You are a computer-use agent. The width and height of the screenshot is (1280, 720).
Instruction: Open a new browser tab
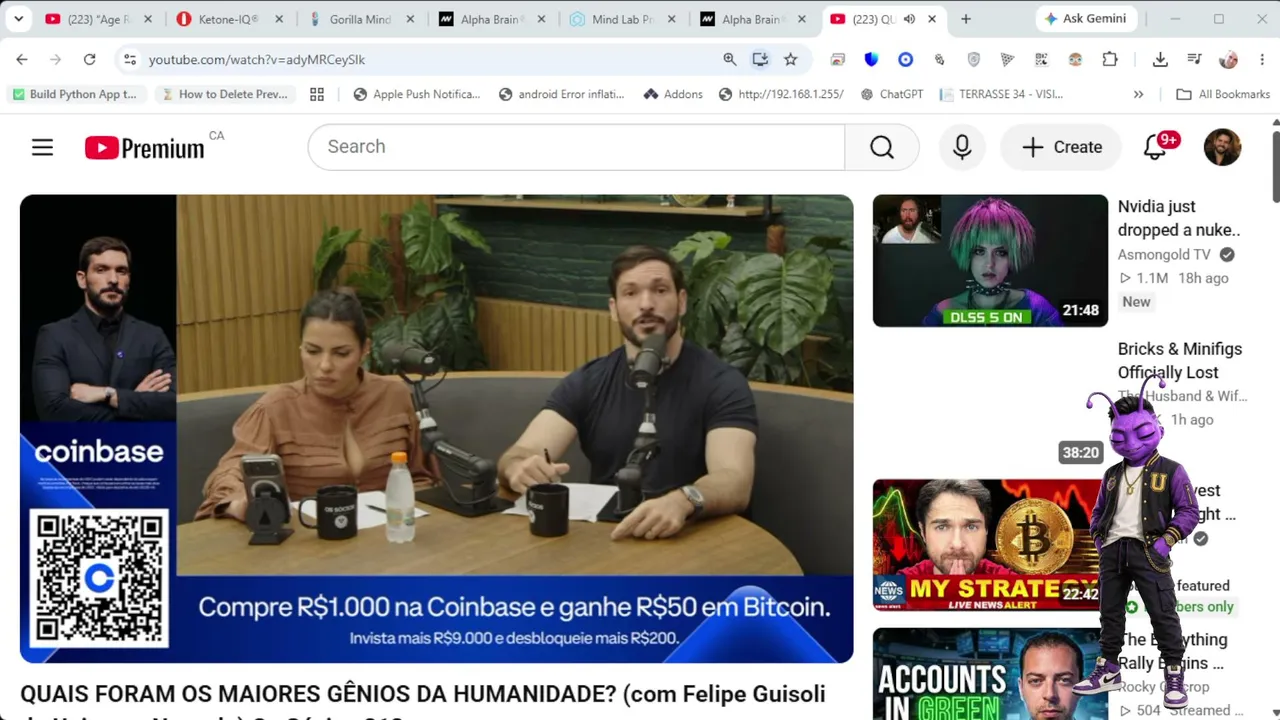point(965,19)
